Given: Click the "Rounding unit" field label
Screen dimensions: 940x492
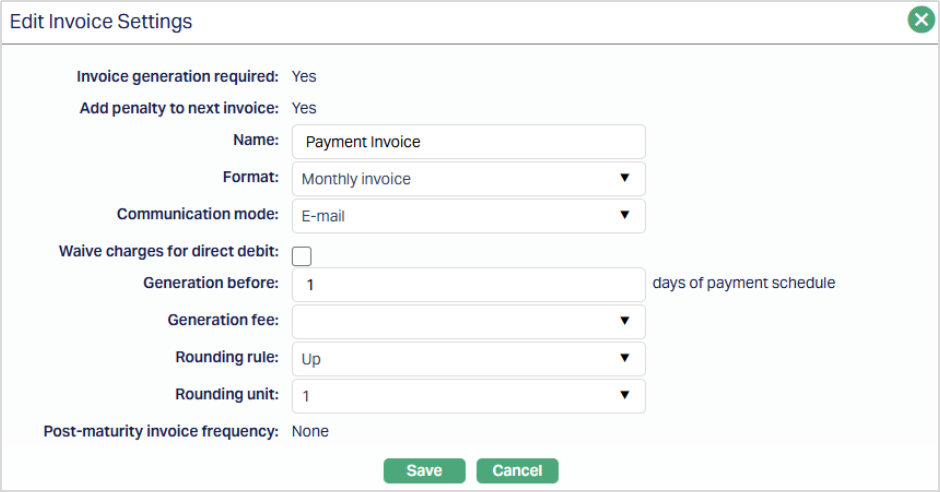Looking at the screenshot, I should pyautogui.click(x=225, y=394).
